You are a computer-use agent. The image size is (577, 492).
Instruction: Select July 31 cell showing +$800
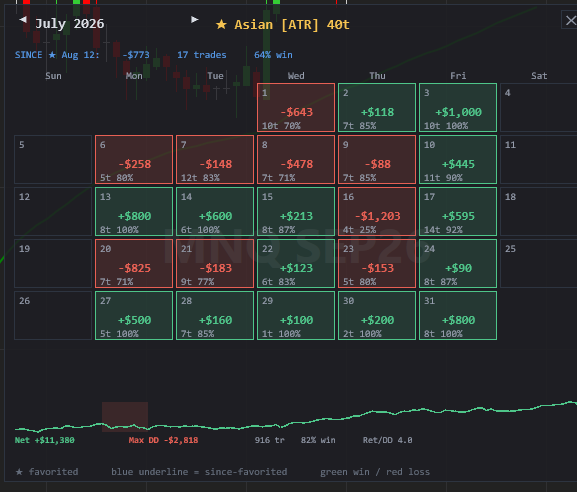458,315
